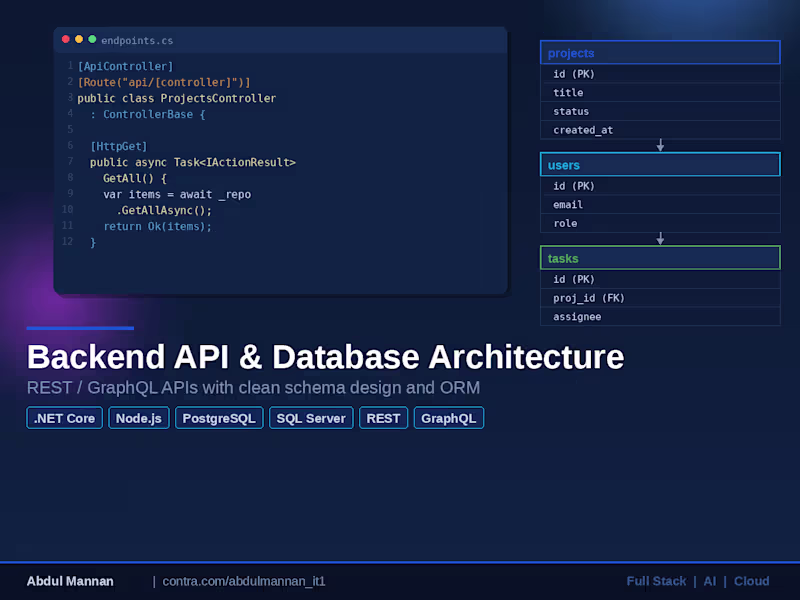This screenshot has width=800, height=600.
Task: Click the Full Stack footer label
Action: tap(656, 581)
